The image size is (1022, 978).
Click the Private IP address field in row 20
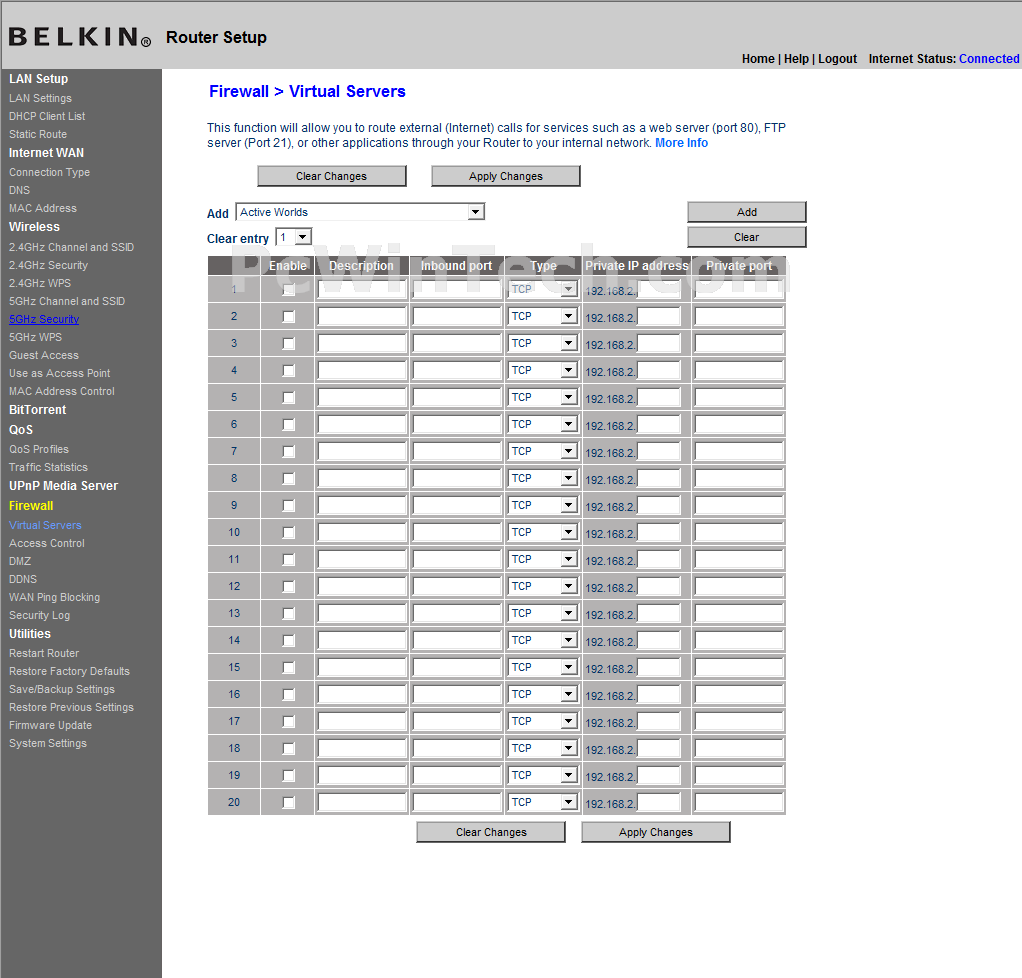pyautogui.click(x=658, y=803)
